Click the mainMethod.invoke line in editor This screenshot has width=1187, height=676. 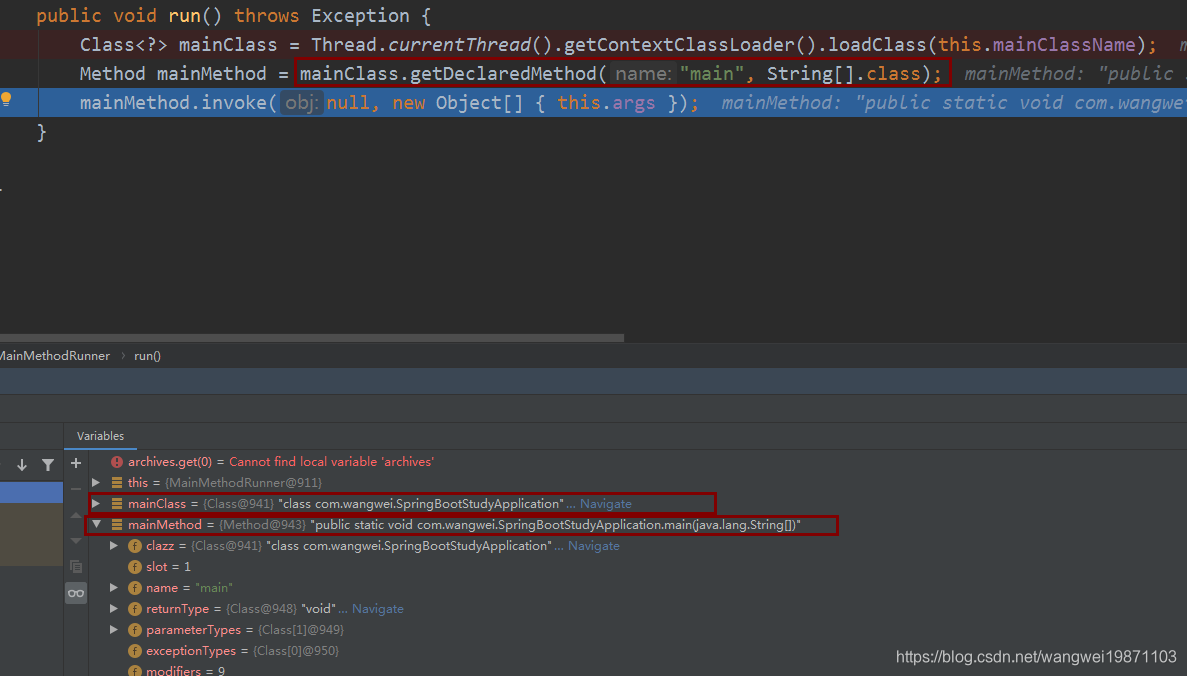point(594,102)
